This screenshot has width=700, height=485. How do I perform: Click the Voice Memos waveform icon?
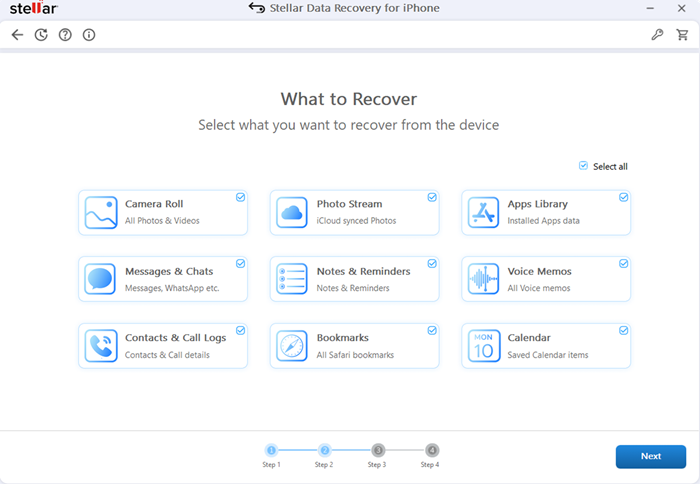pos(483,279)
